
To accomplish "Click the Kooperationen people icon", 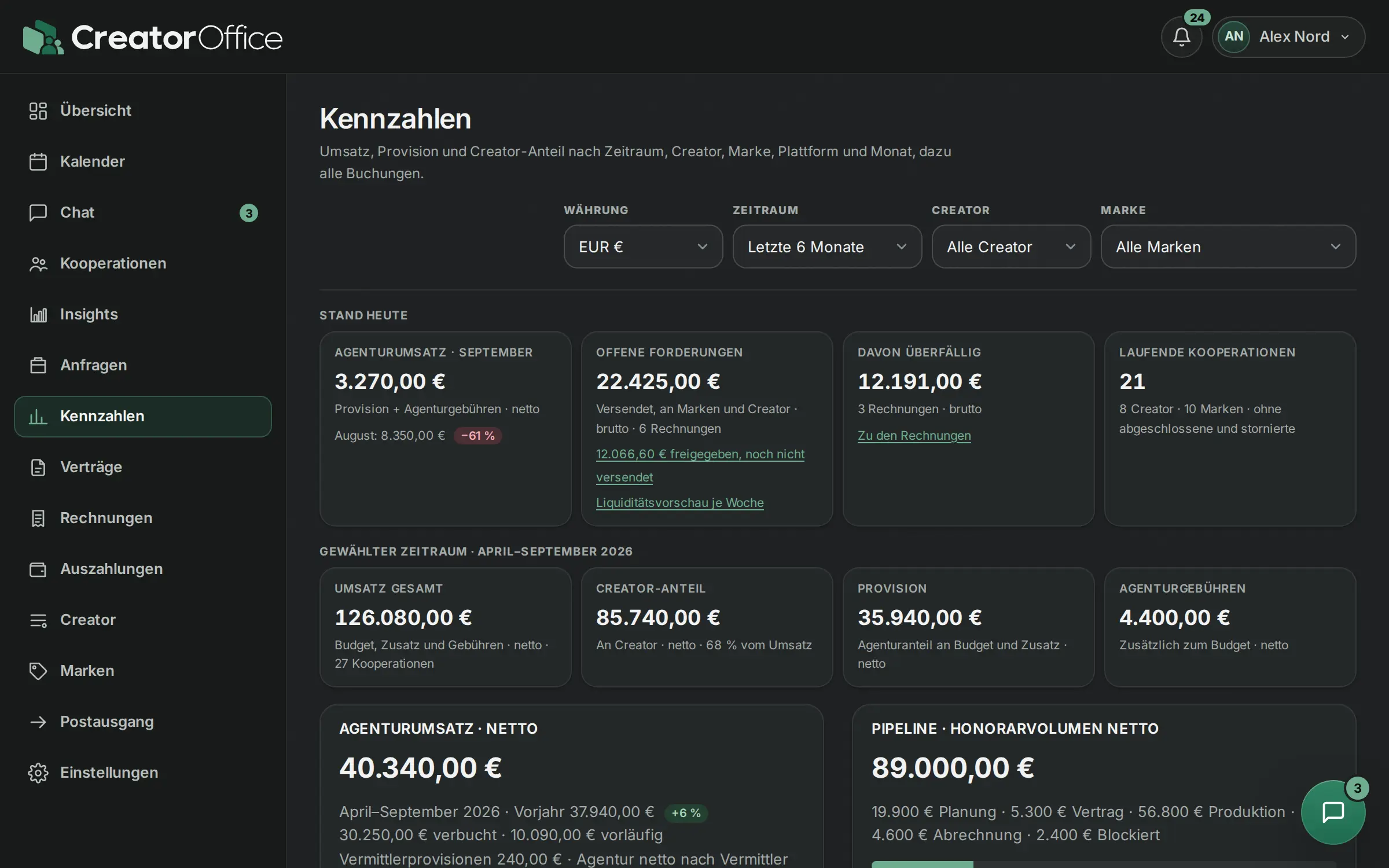I will 38,263.
